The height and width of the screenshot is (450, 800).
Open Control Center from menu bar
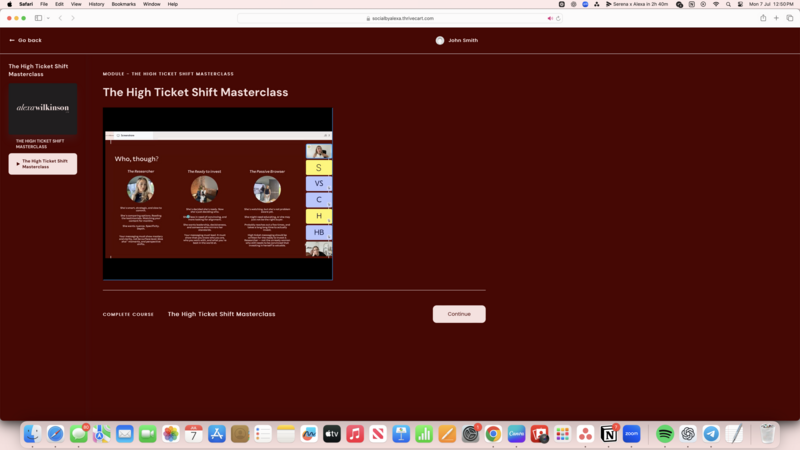(740, 4)
